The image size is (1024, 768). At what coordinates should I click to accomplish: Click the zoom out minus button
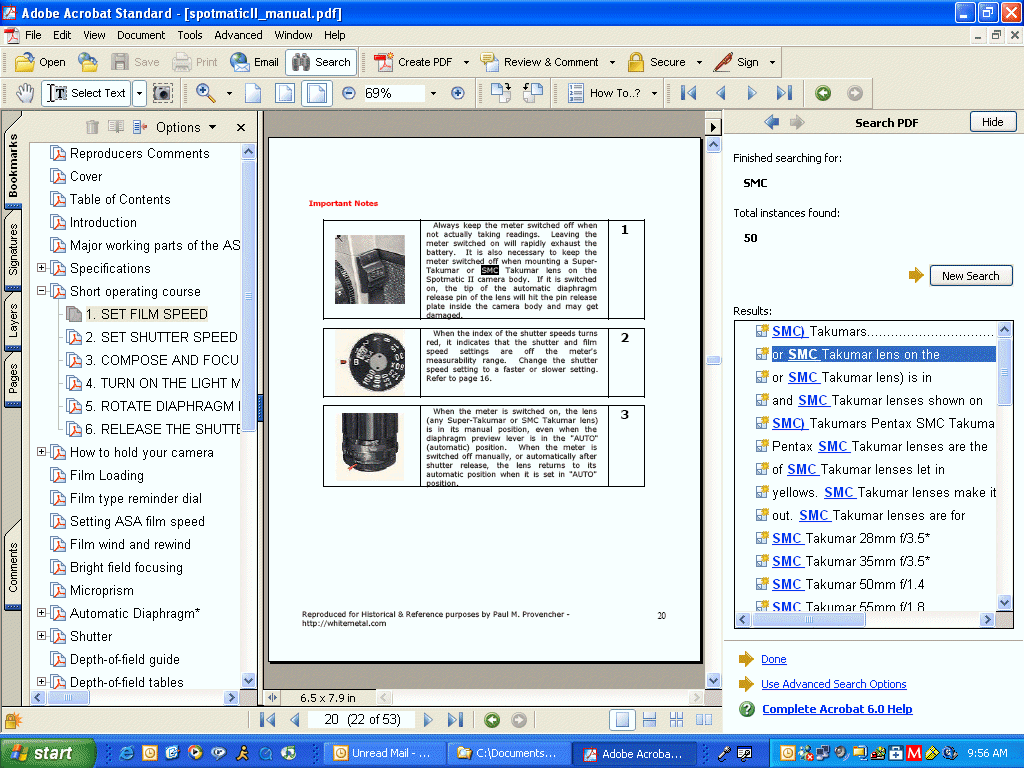click(349, 93)
